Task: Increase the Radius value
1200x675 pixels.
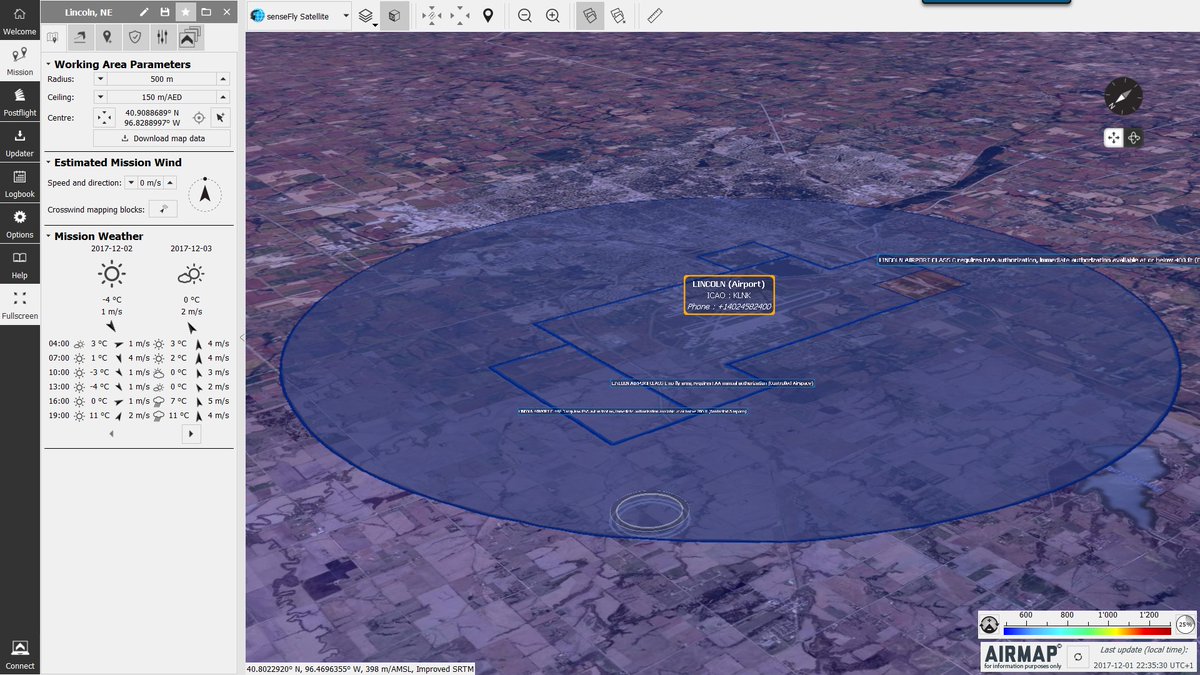Action: [x=223, y=80]
